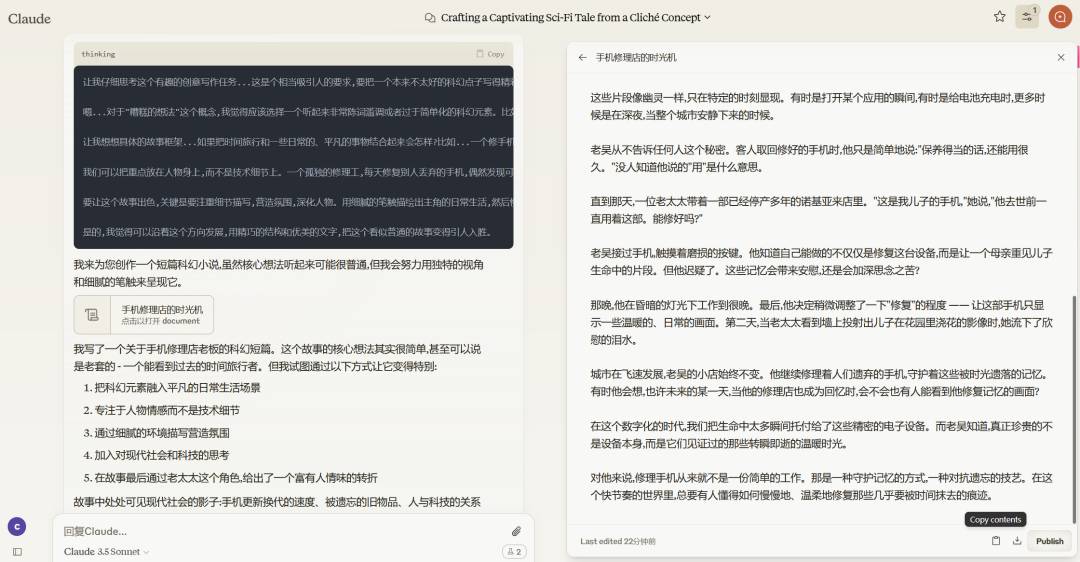
Task: Click list item 专注于人物情感而不是技术细节
Action: (167, 410)
